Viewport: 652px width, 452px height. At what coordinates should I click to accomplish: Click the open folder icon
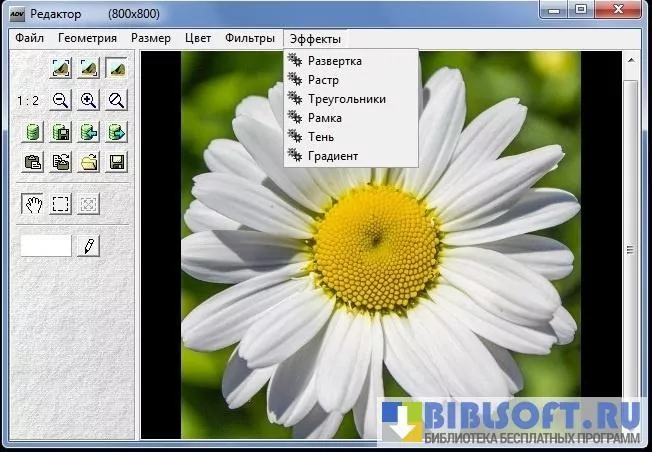pyautogui.click(x=89, y=162)
